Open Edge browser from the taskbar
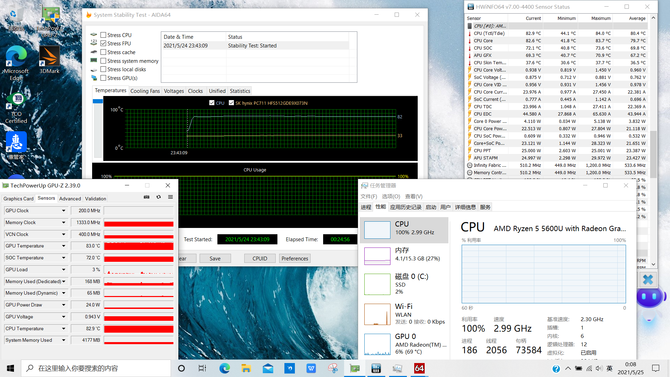670x377 pixels. pos(224,368)
